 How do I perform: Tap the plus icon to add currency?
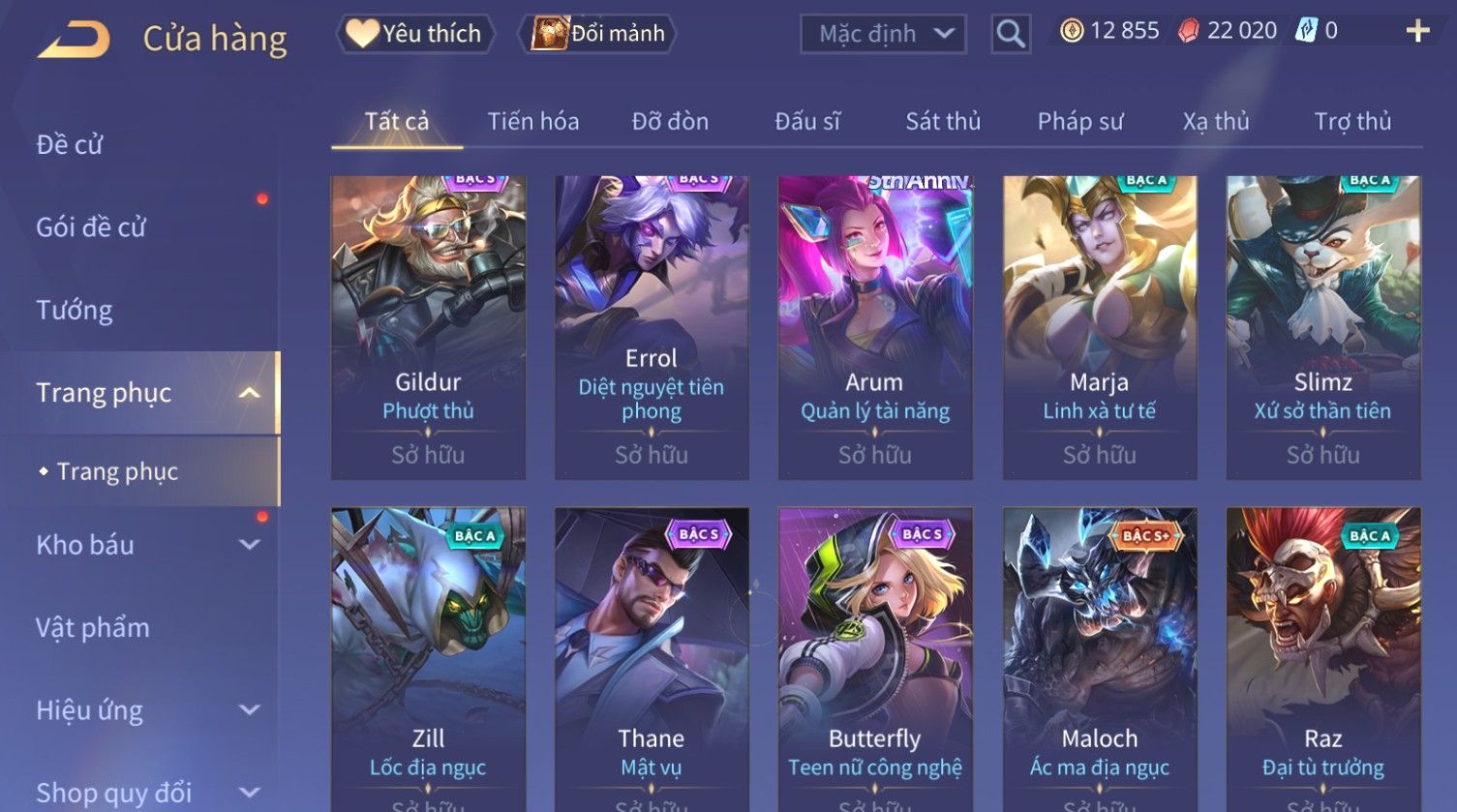tap(1417, 32)
